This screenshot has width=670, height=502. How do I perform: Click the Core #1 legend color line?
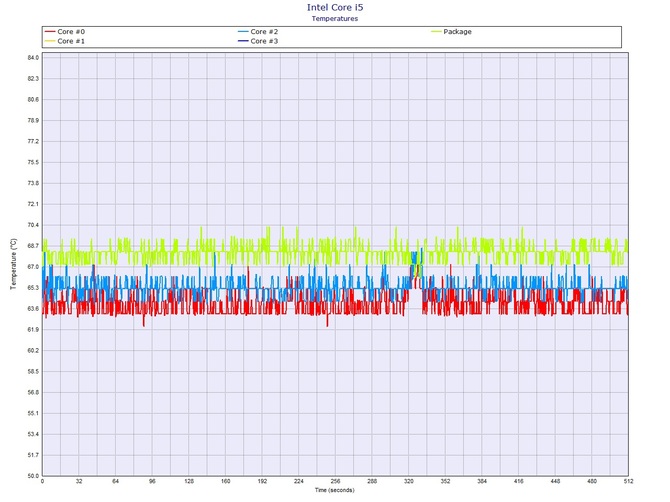49,41
